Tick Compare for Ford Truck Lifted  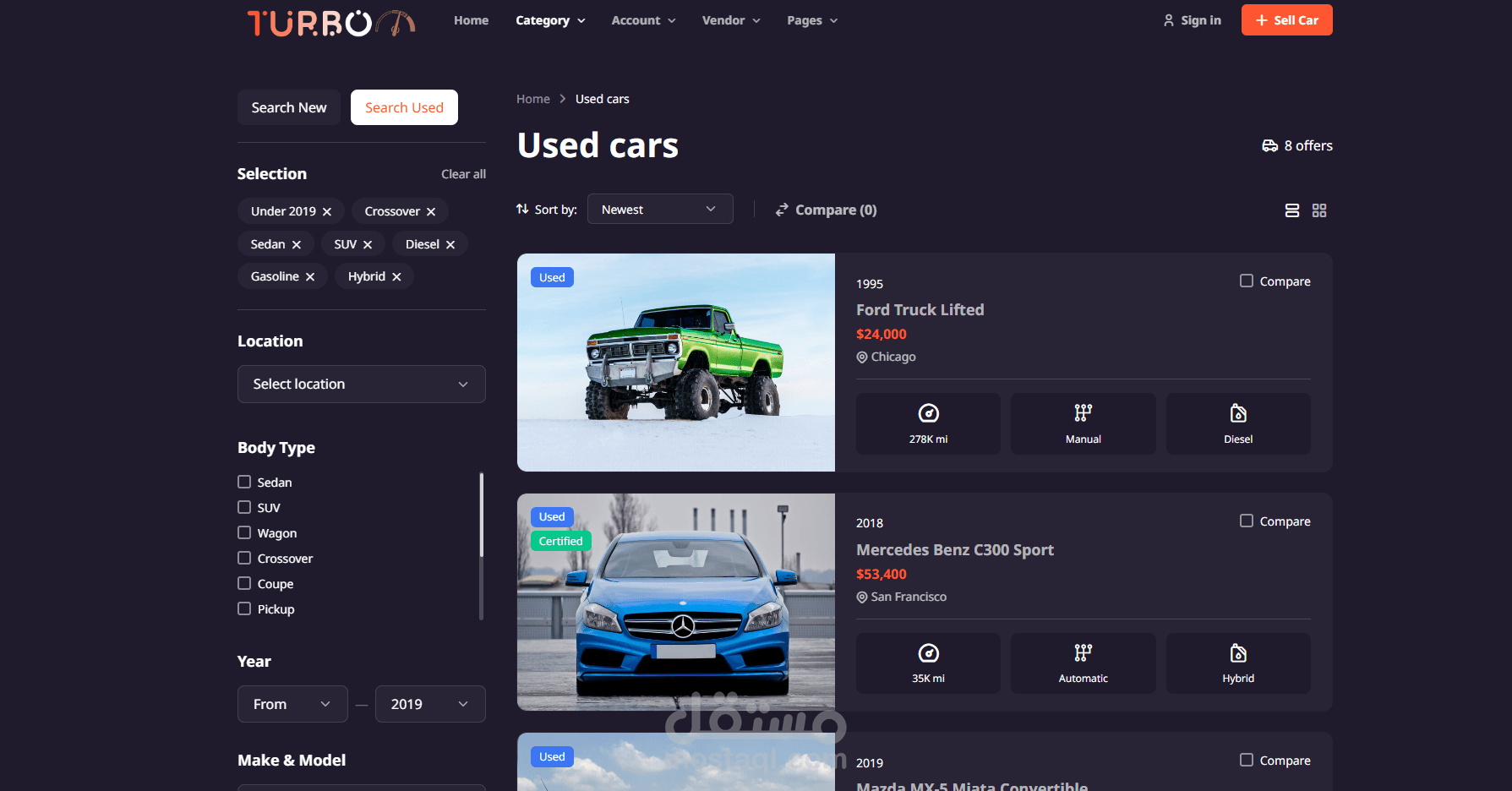[x=1247, y=281]
